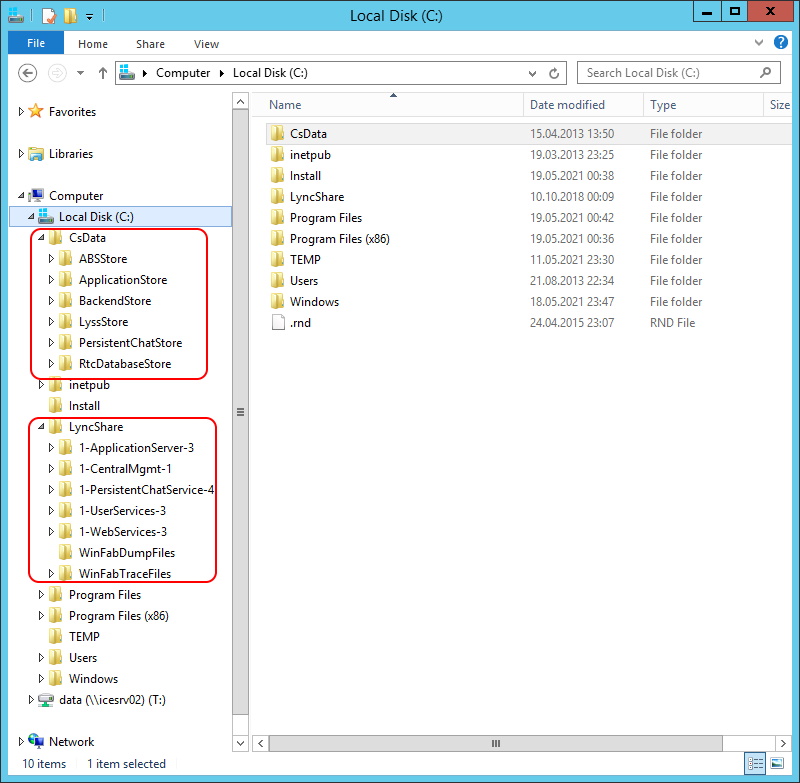Click Local Disk (C:) in the address breadcrumb
Image resolution: width=800 pixels, height=783 pixels.
click(270, 73)
